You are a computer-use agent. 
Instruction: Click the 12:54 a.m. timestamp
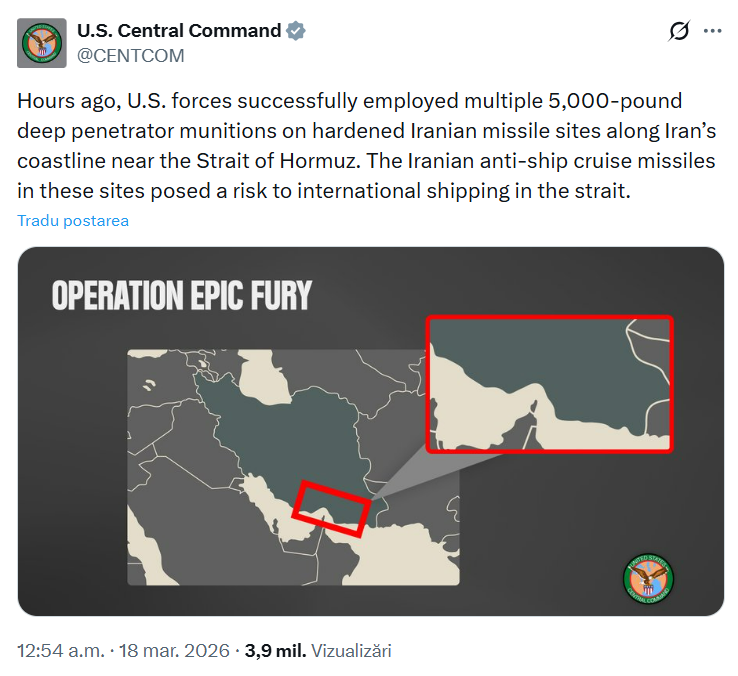point(60,651)
